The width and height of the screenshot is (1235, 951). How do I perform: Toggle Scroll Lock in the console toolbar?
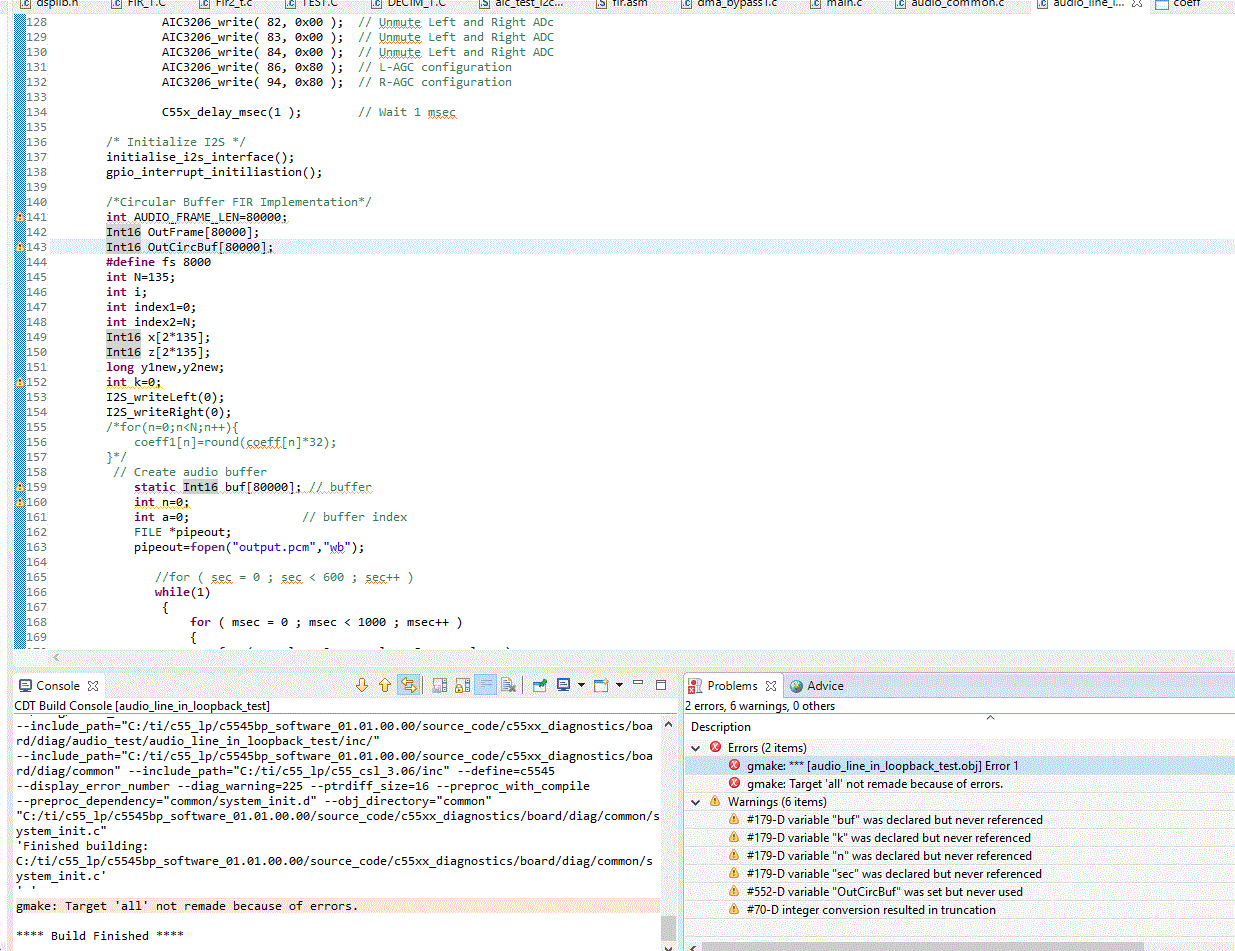(462, 684)
